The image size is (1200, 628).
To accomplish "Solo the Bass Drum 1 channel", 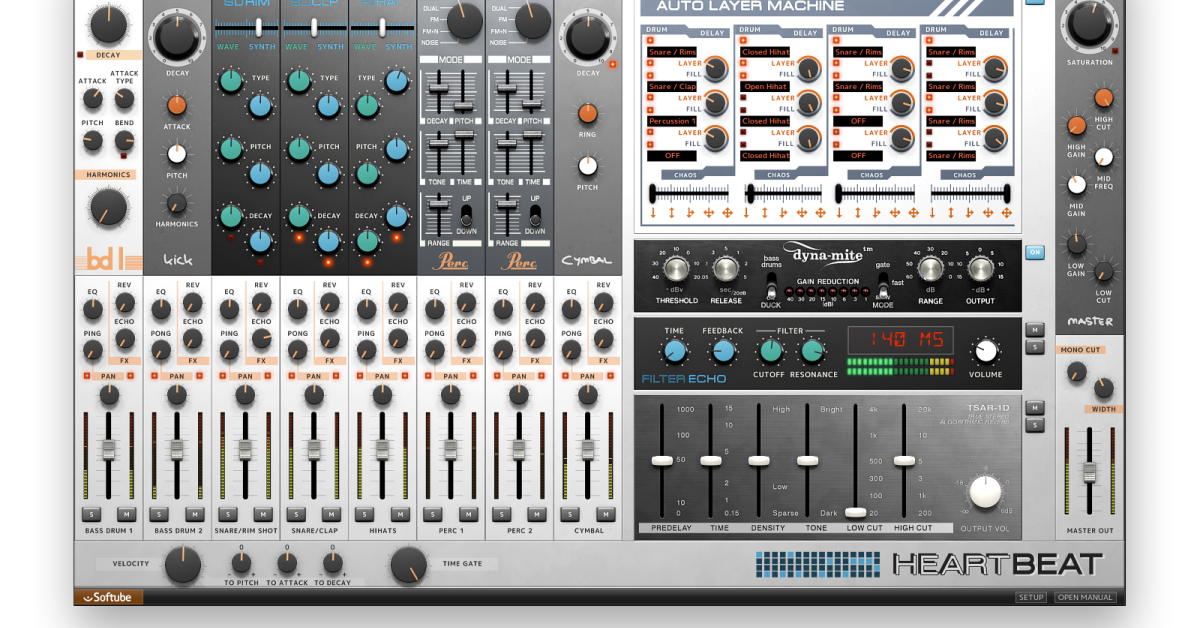I will [x=90, y=514].
